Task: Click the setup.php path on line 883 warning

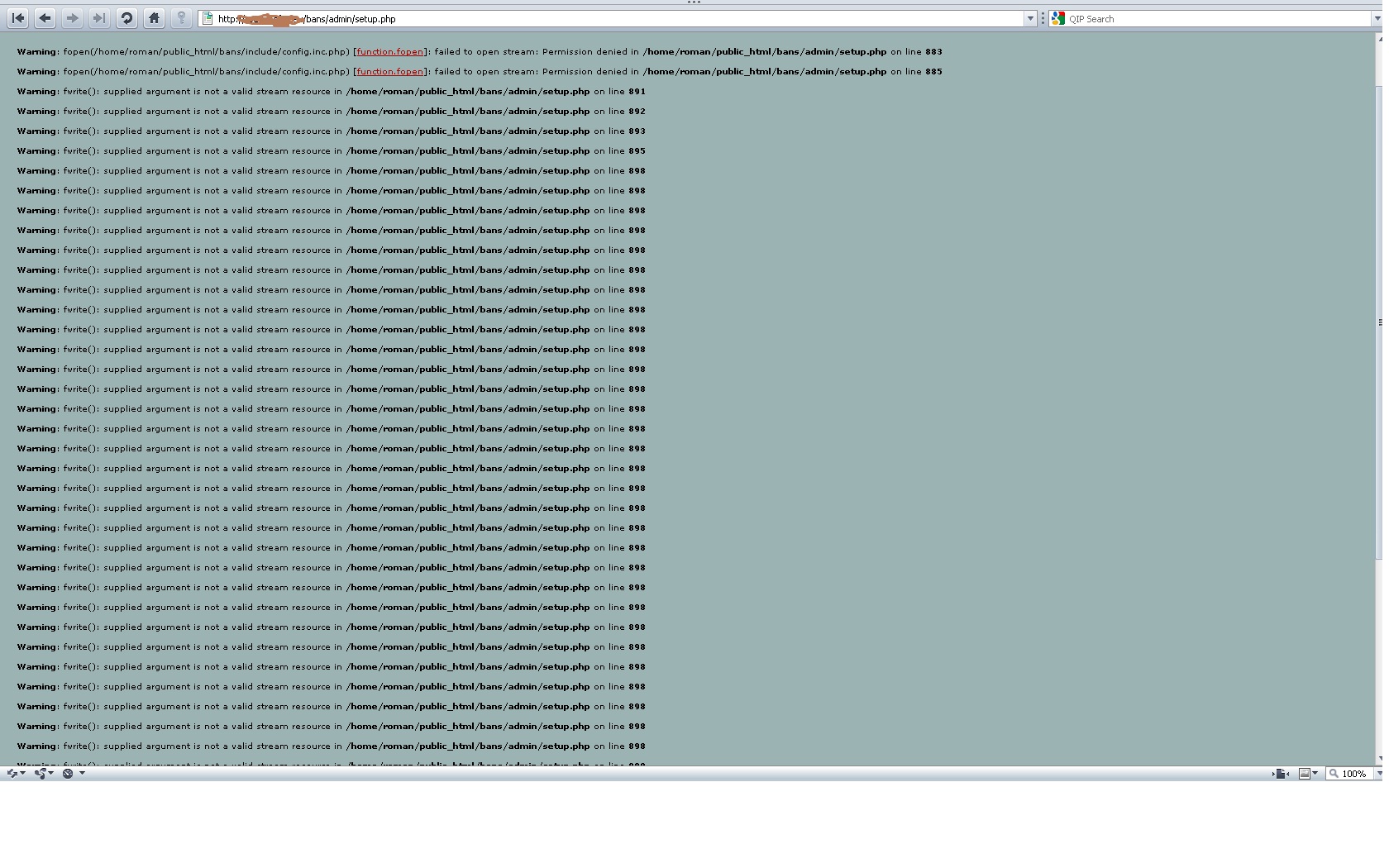Action: (x=765, y=51)
